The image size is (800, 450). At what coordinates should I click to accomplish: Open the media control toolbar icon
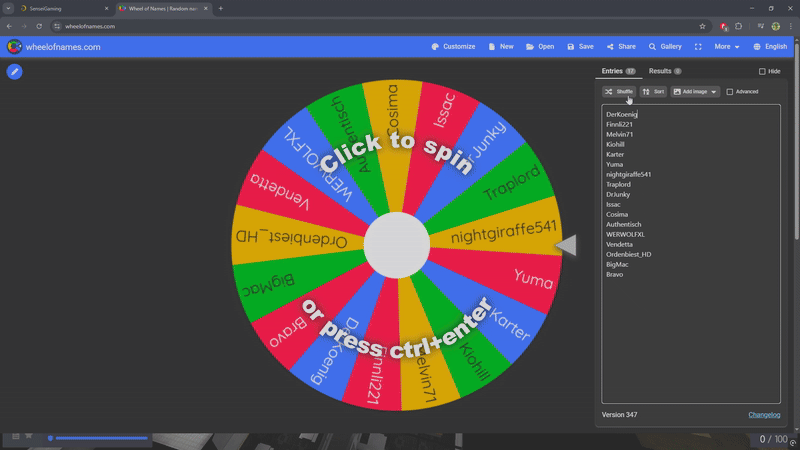(760, 26)
